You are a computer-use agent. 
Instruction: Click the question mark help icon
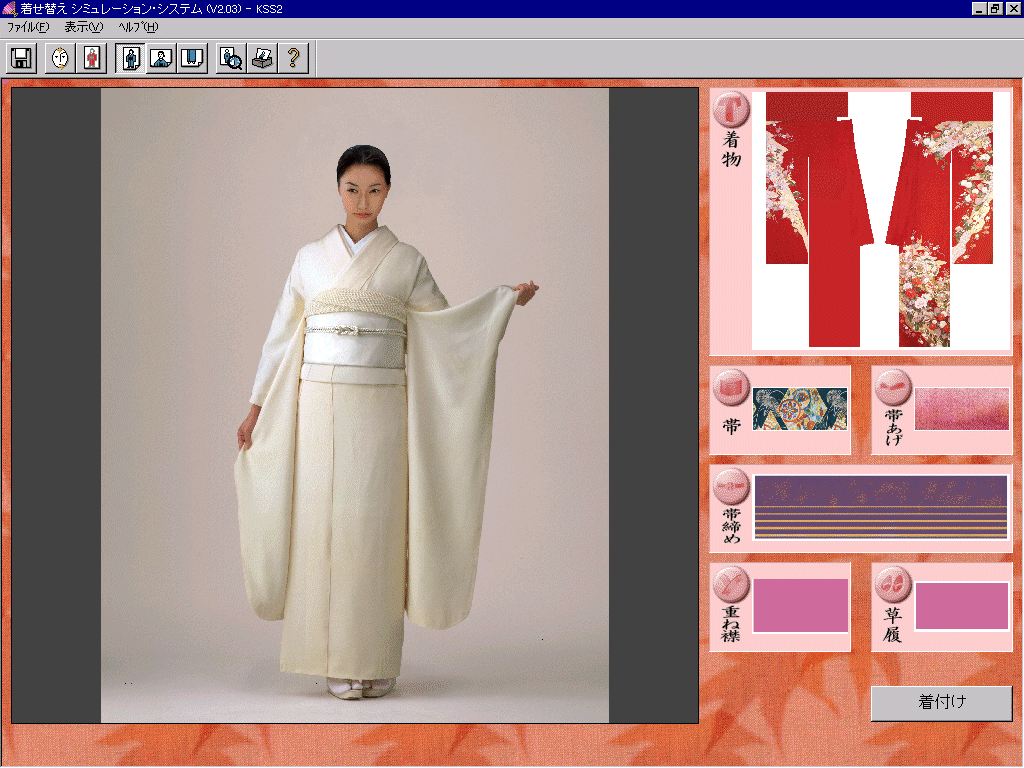click(x=293, y=58)
